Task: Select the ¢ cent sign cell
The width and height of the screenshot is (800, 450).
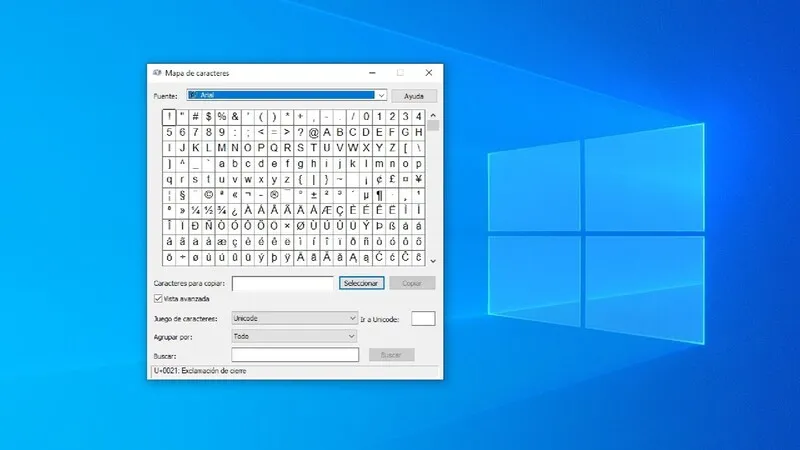Action: pos(379,179)
